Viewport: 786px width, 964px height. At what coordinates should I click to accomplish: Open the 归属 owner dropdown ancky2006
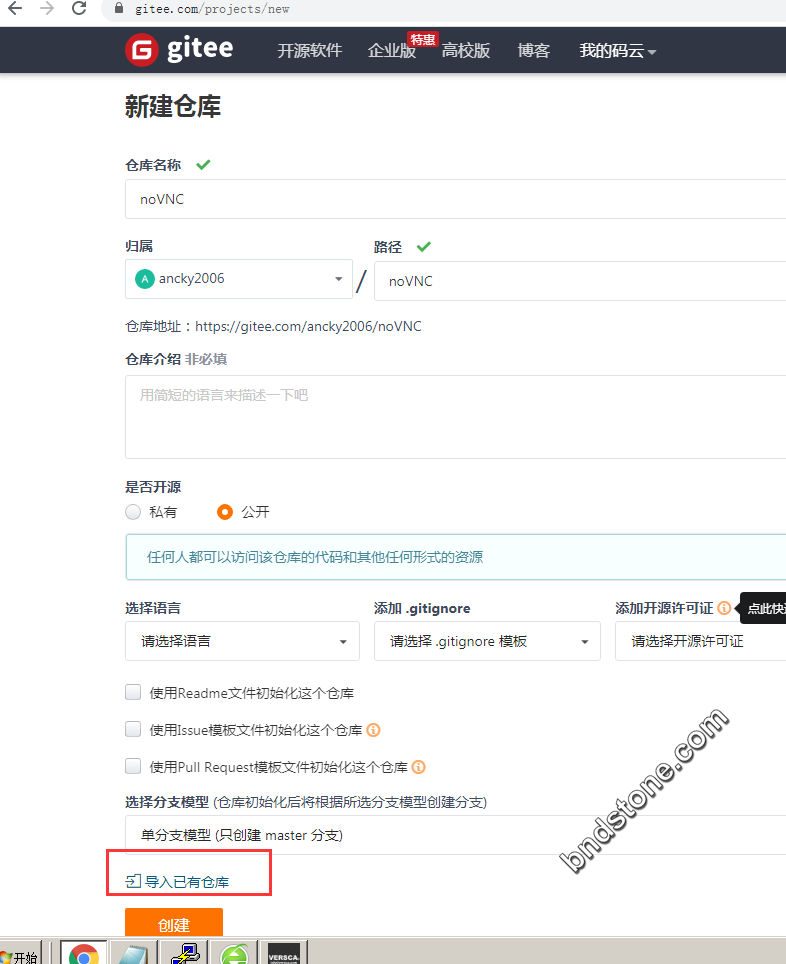(x=239, y=279)
